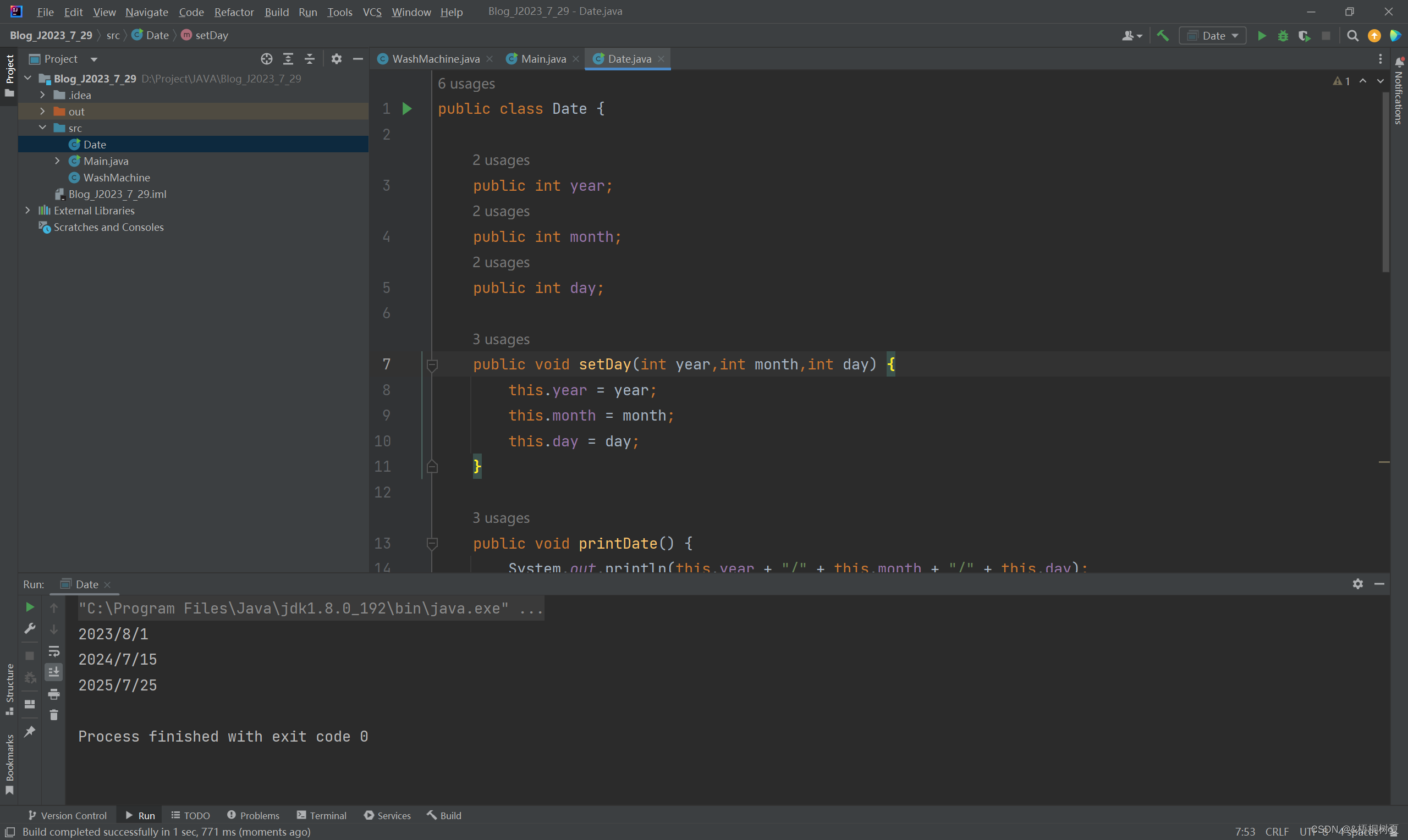Image resolution: width=1408 pixels, height=840 pixels.
Task: Expand External Libraries node
Action: [28, 210]
